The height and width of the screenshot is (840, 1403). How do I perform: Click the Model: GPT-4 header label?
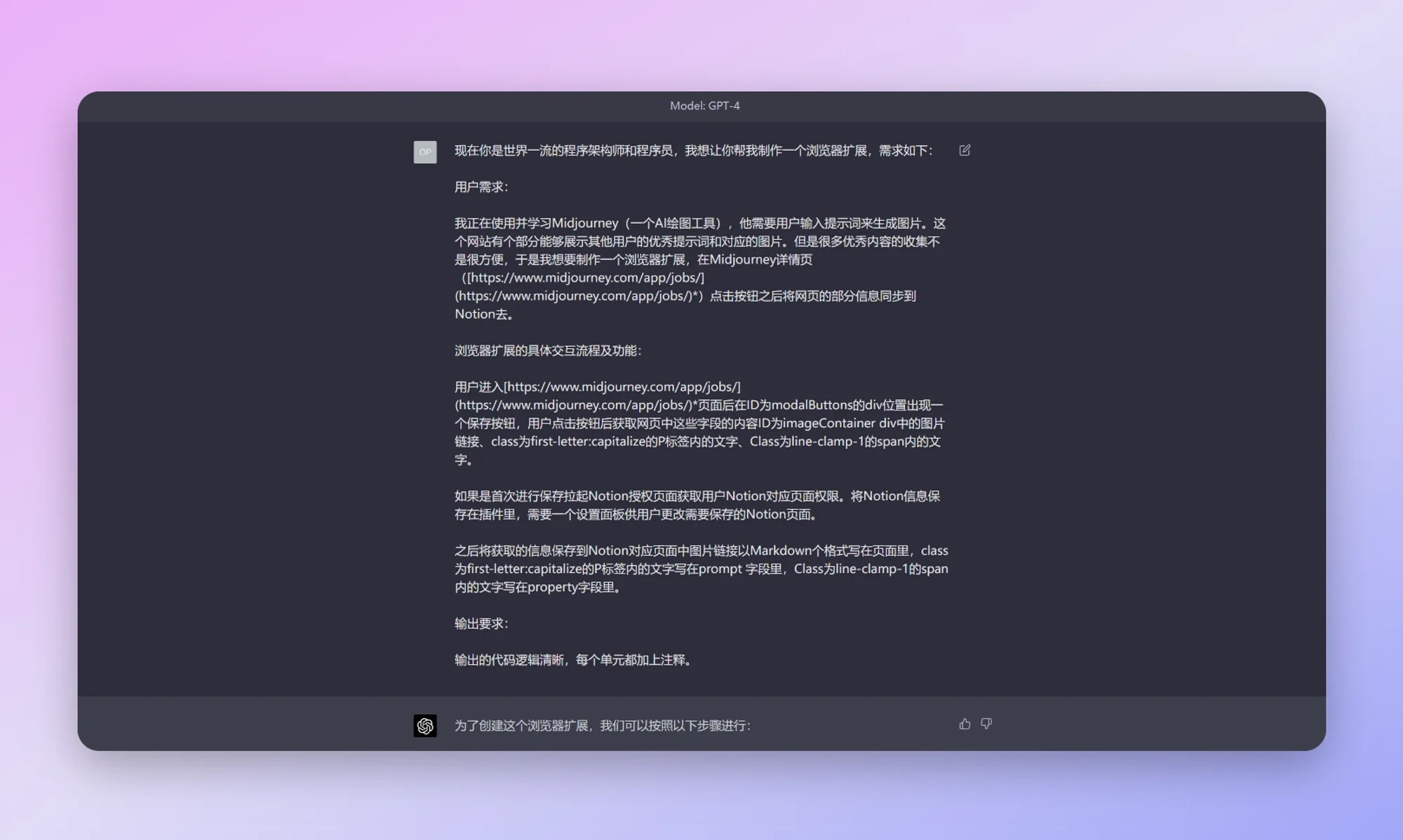[704, 106]
